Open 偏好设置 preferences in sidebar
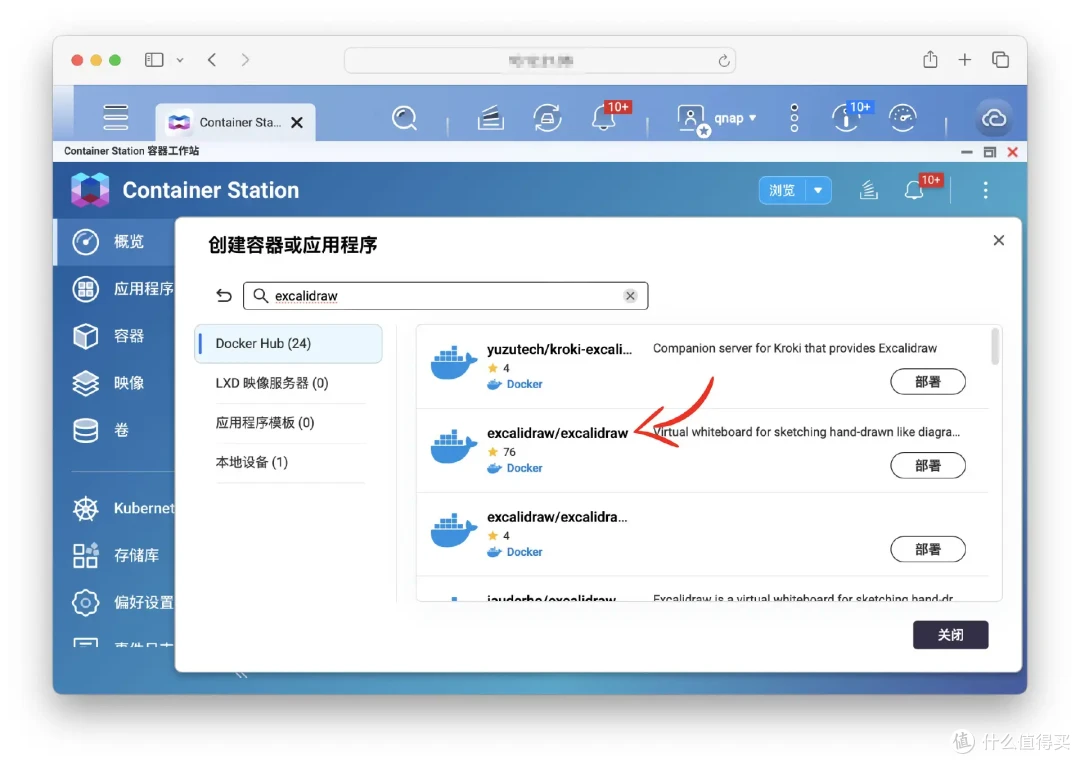The height and width of the screenshot is (764, 1080). pyautogui.click(x=115, y=602)
